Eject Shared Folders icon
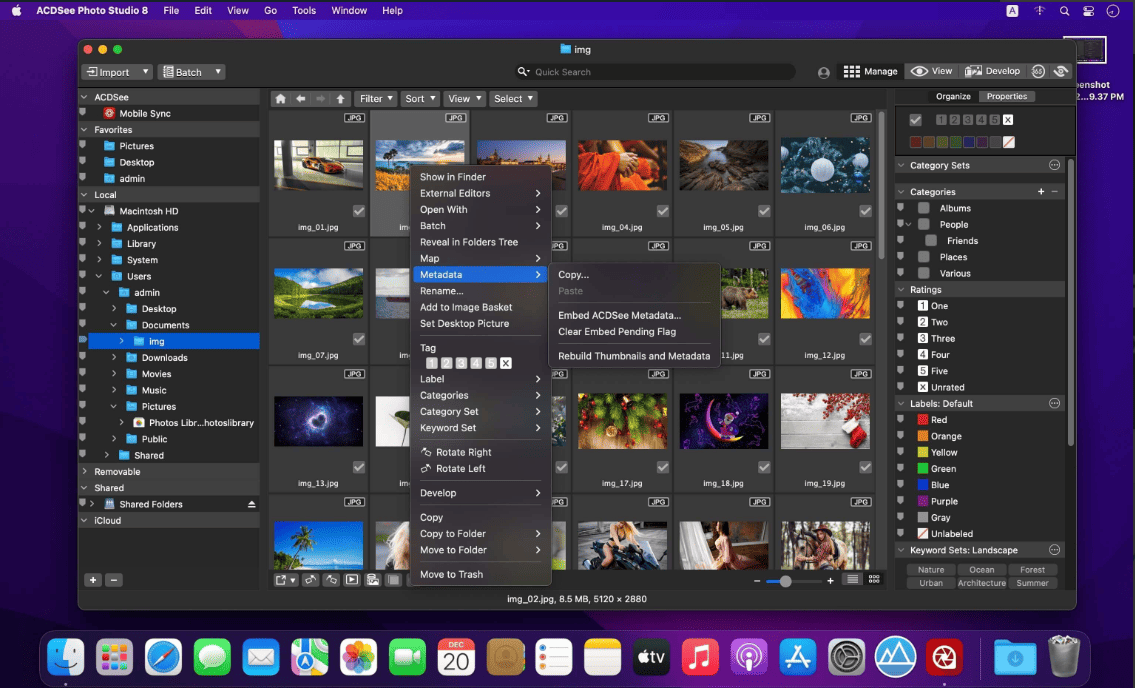The height and width of the screenshot is (688, 1135). point(251,504)
